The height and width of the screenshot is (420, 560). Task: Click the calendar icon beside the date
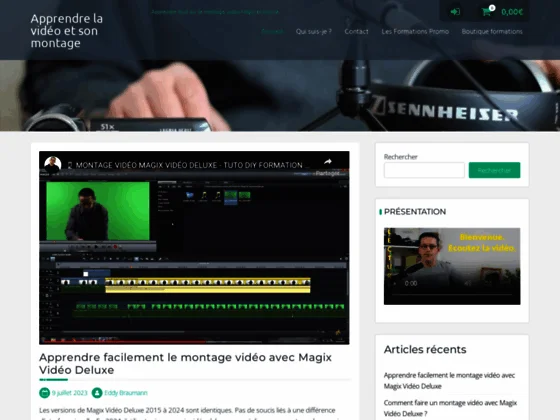pyautogui.click(x=44, y=393)
